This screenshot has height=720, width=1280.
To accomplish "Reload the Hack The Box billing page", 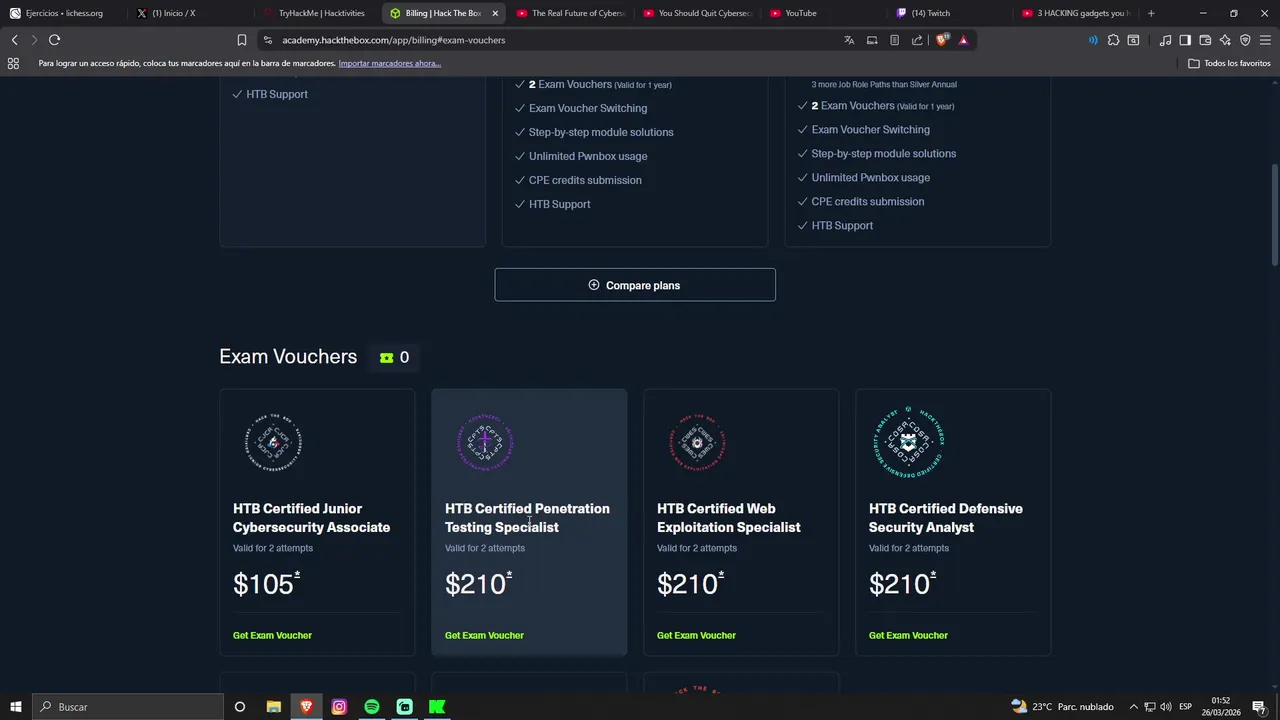I will (54, 40).
